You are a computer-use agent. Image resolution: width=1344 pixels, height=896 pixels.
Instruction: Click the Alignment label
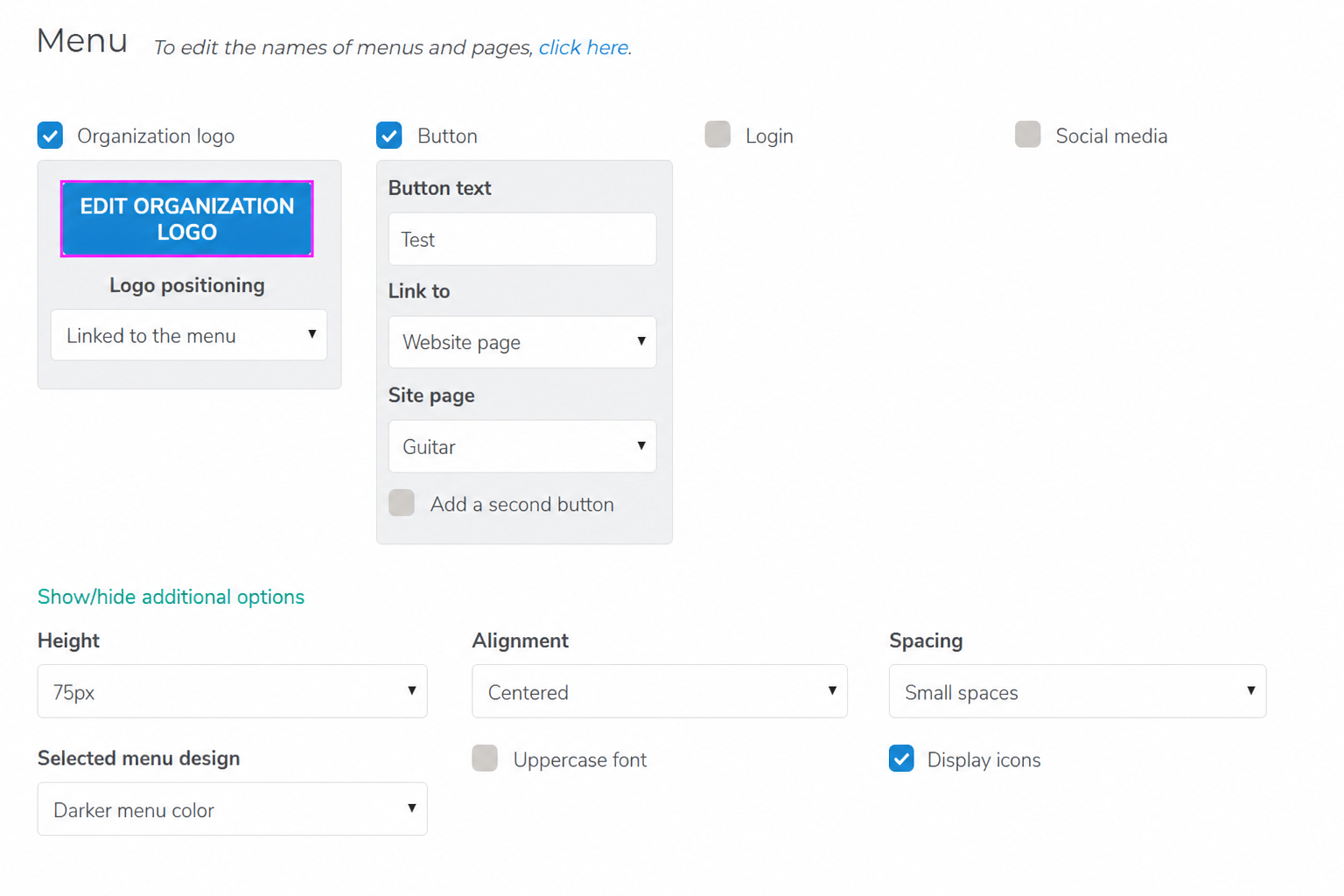(521, 640)
